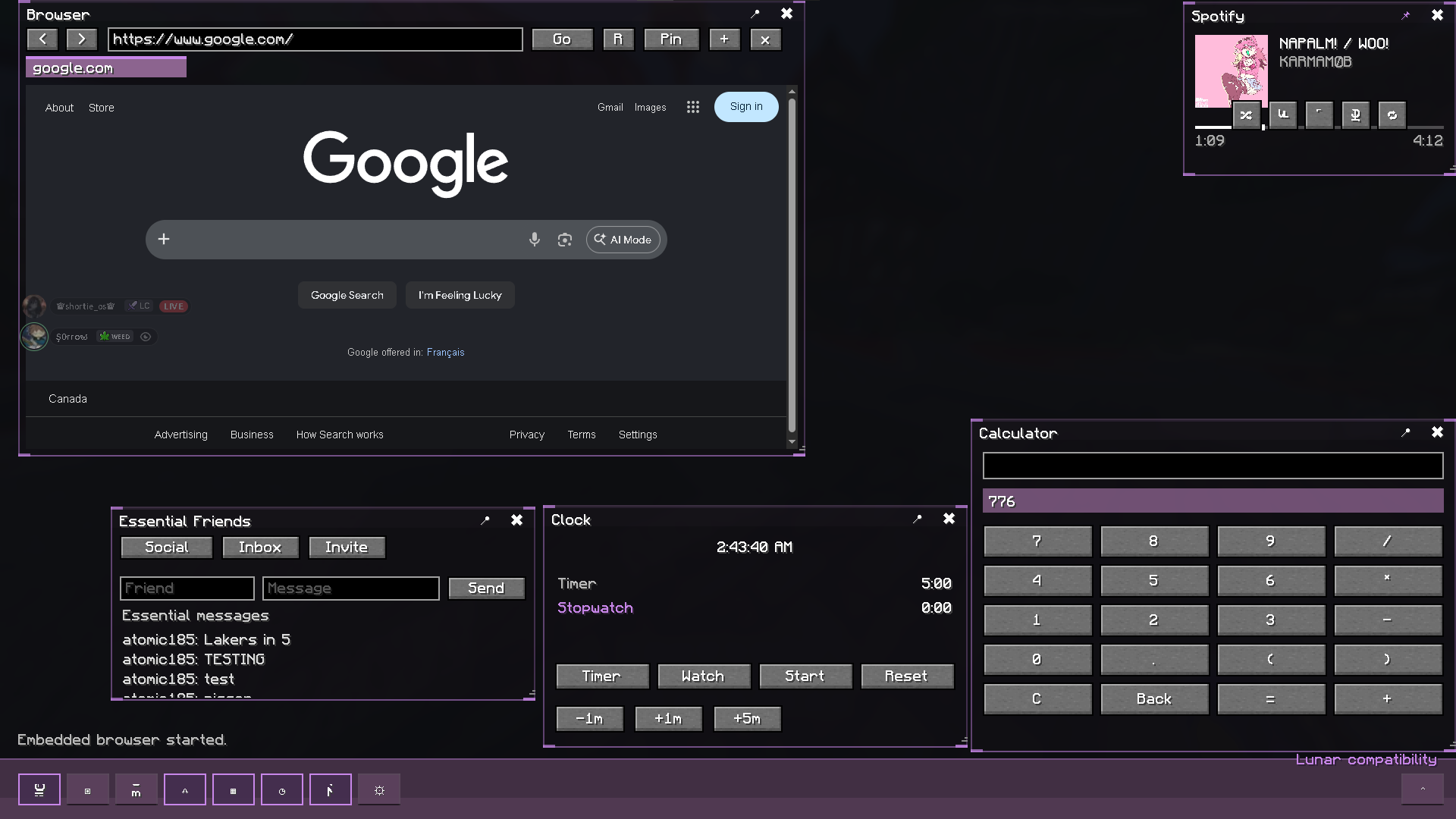Viewport: 1456px width, 819px height.
Task: Open Google Settings link in the page footer
Action: point(638,435)
